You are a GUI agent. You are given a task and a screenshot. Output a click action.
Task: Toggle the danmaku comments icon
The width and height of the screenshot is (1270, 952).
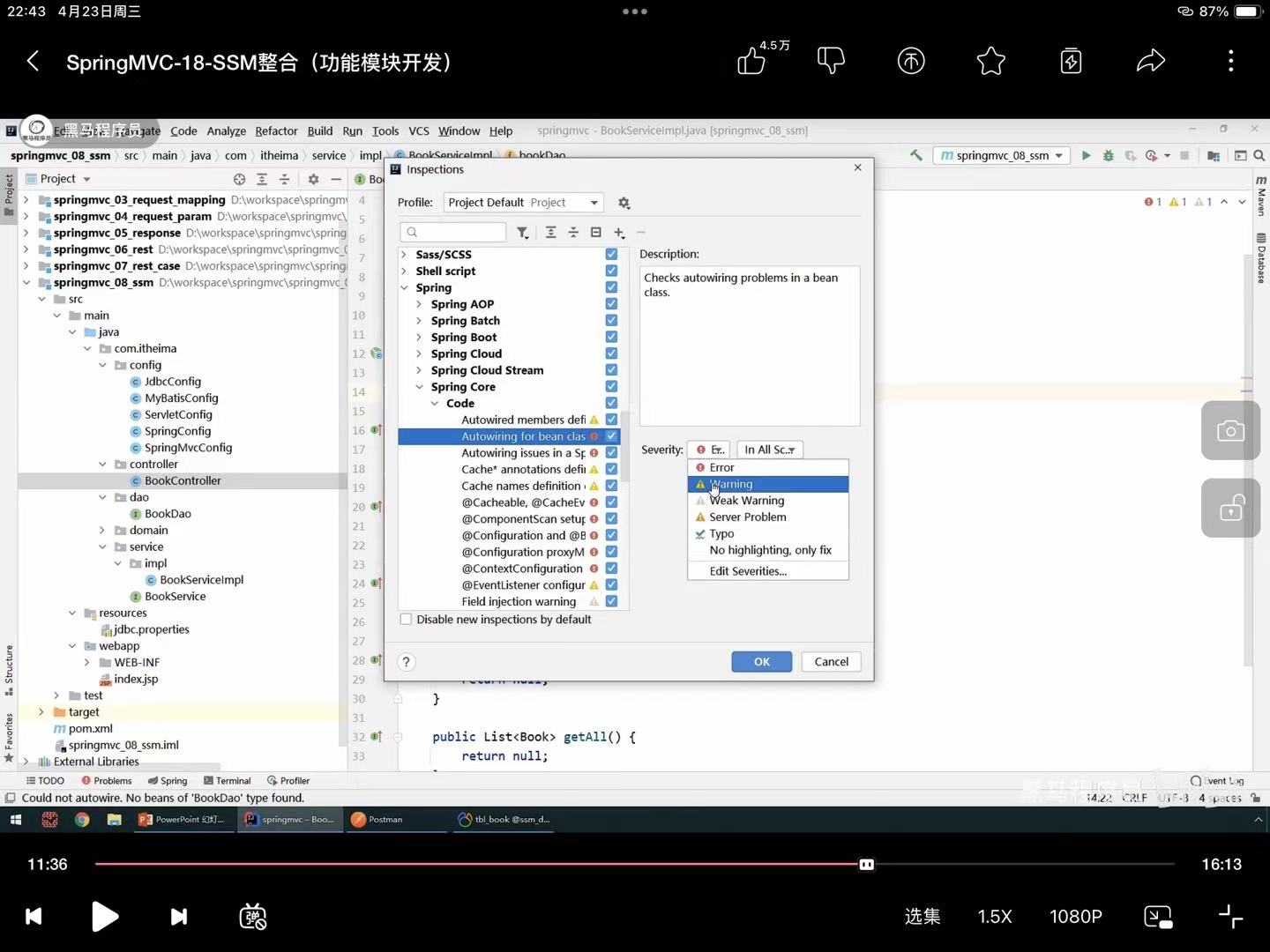(253, 917)
